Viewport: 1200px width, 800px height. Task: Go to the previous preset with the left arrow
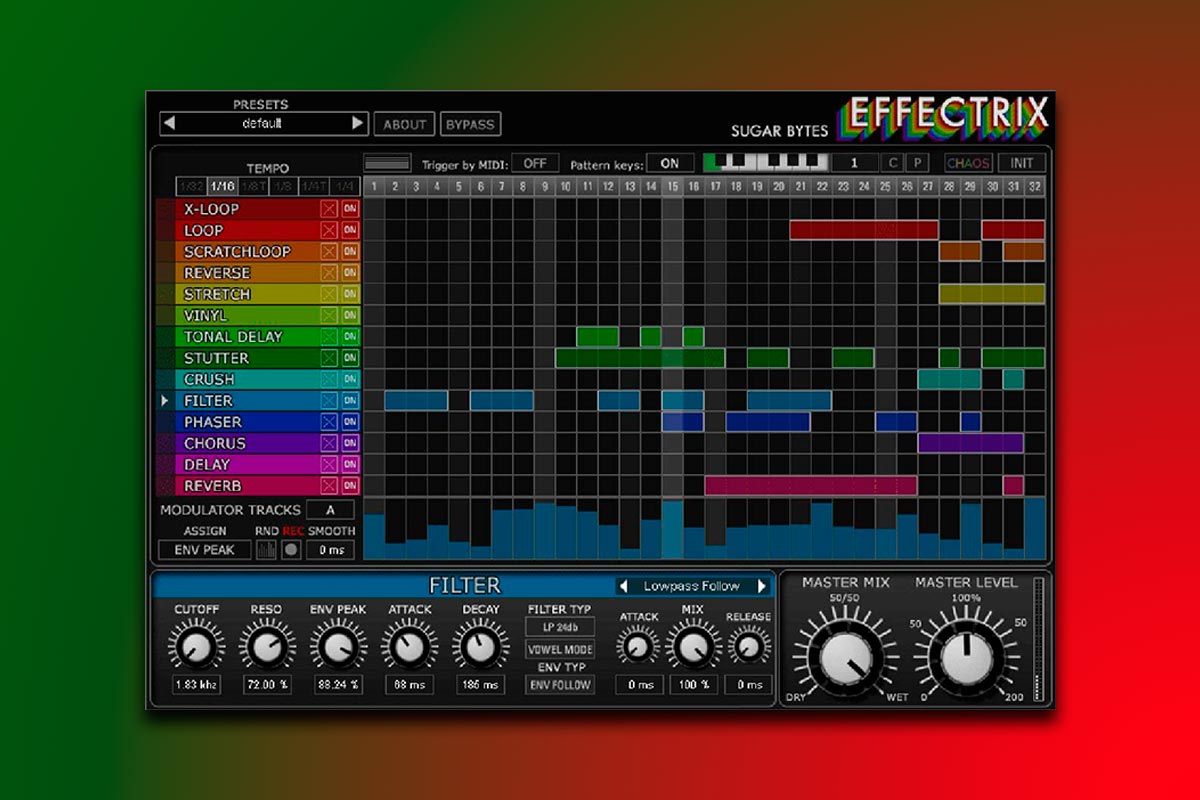tap(170, 124)
